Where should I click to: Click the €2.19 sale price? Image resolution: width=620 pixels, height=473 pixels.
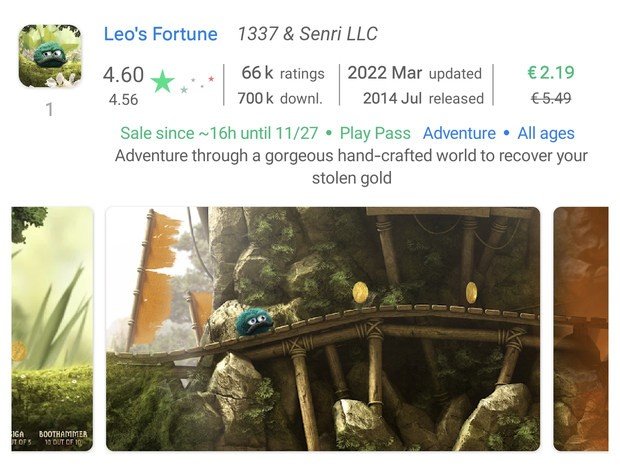coord(550,73)
